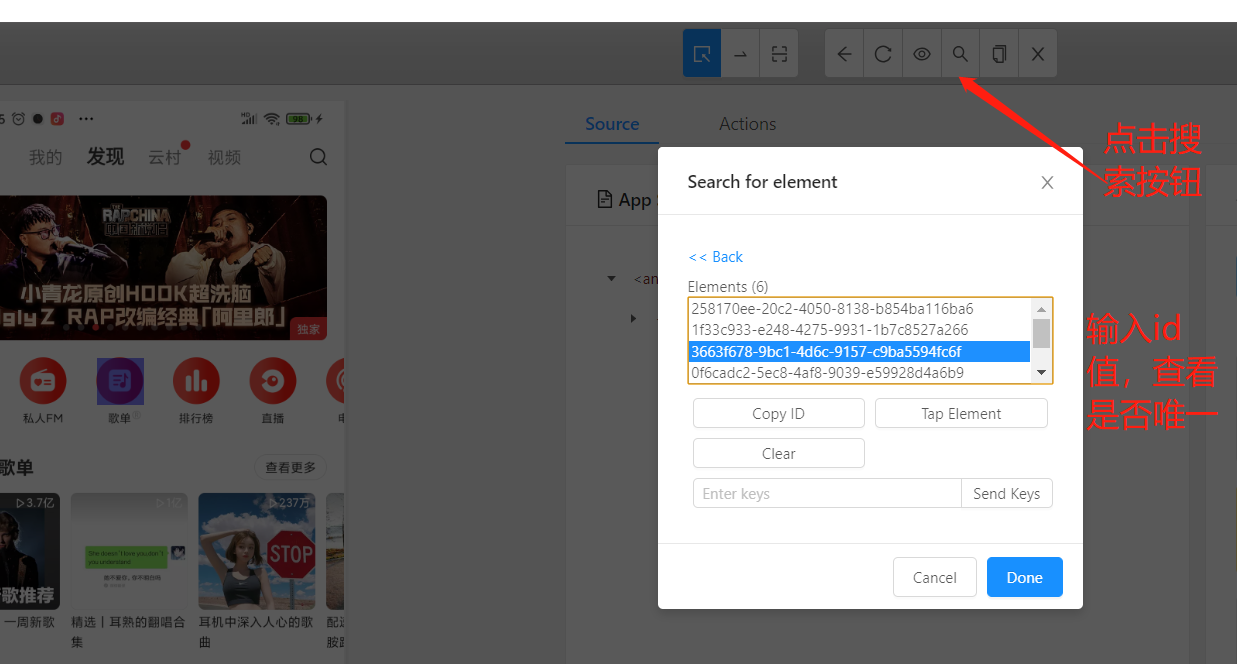This screenshot has width=1237, height=664.
Task: Click the 查看更多 button
Action: [290, 467]
